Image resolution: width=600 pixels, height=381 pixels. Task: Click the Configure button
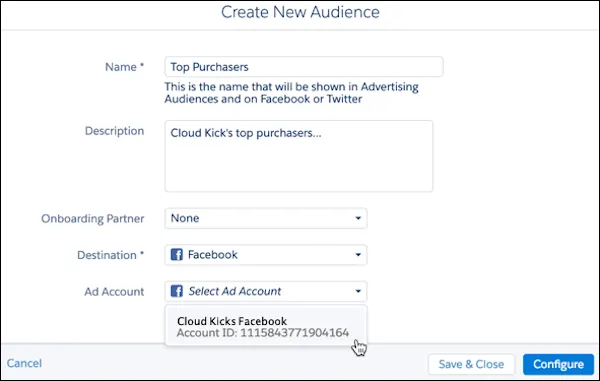558,364
